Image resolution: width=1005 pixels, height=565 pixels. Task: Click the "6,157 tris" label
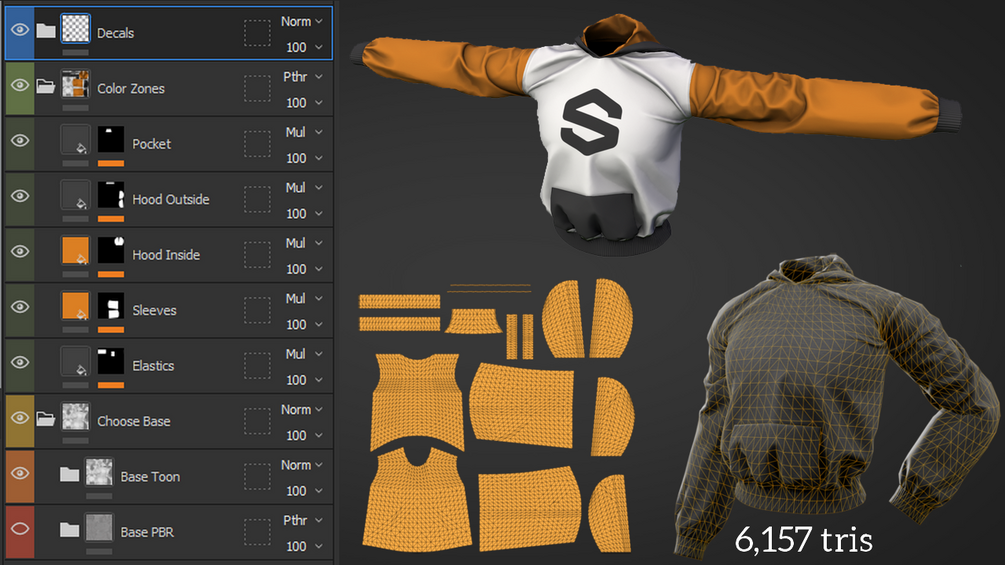pyautogui.click(x=804, y=539)
